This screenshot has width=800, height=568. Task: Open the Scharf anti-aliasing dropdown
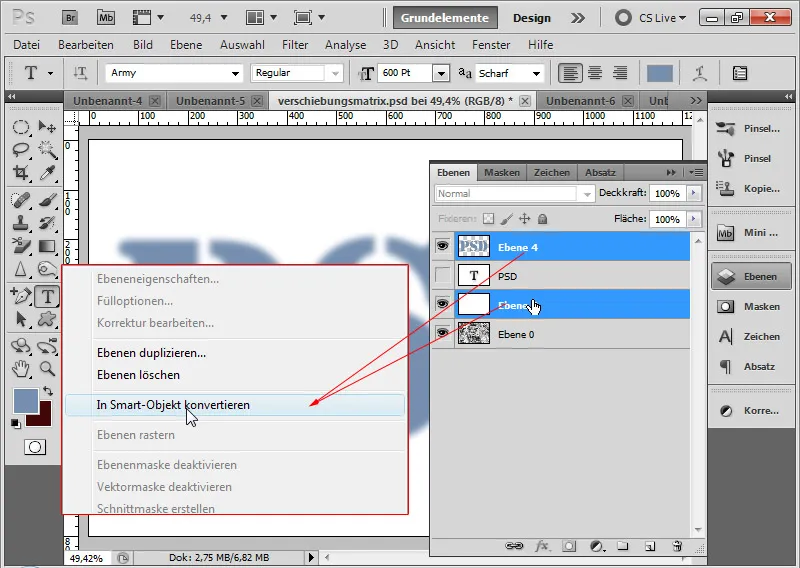pos(536,73)
